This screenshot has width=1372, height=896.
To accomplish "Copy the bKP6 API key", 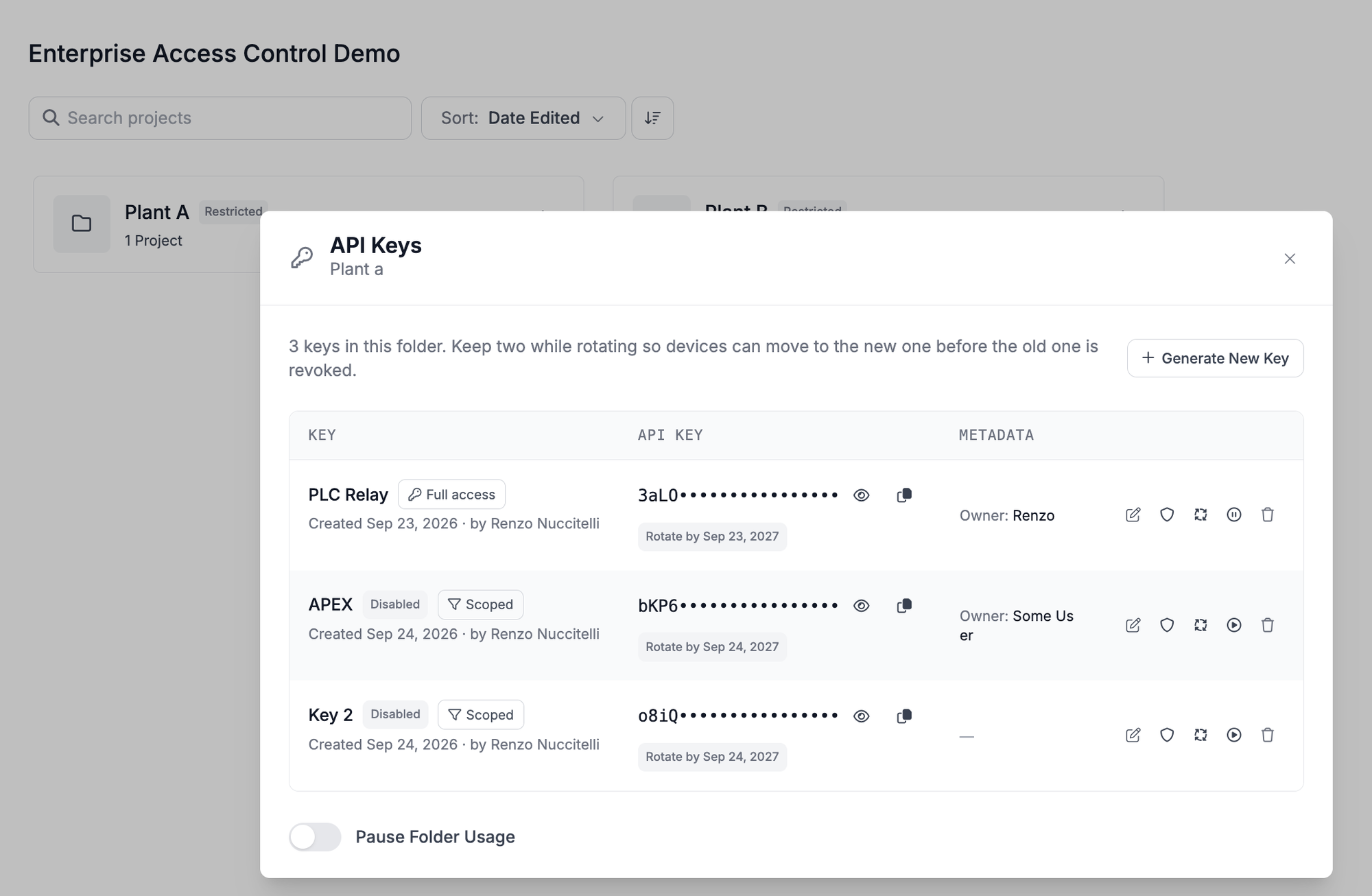I will pyautogui.click(x=904, y=606).
